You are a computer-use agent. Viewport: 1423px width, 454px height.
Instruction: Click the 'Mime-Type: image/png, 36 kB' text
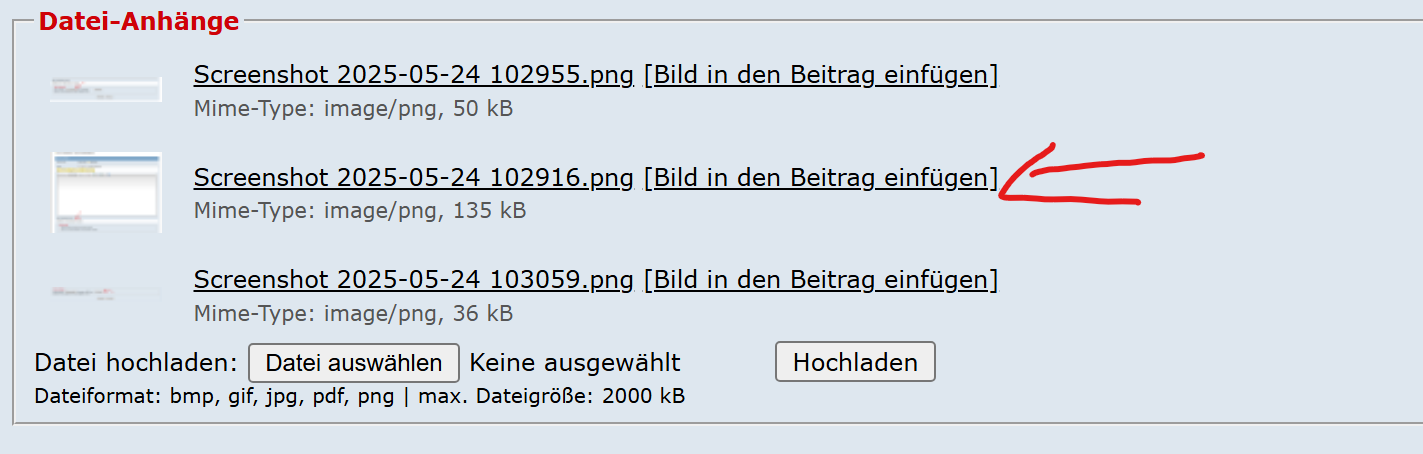353,314
